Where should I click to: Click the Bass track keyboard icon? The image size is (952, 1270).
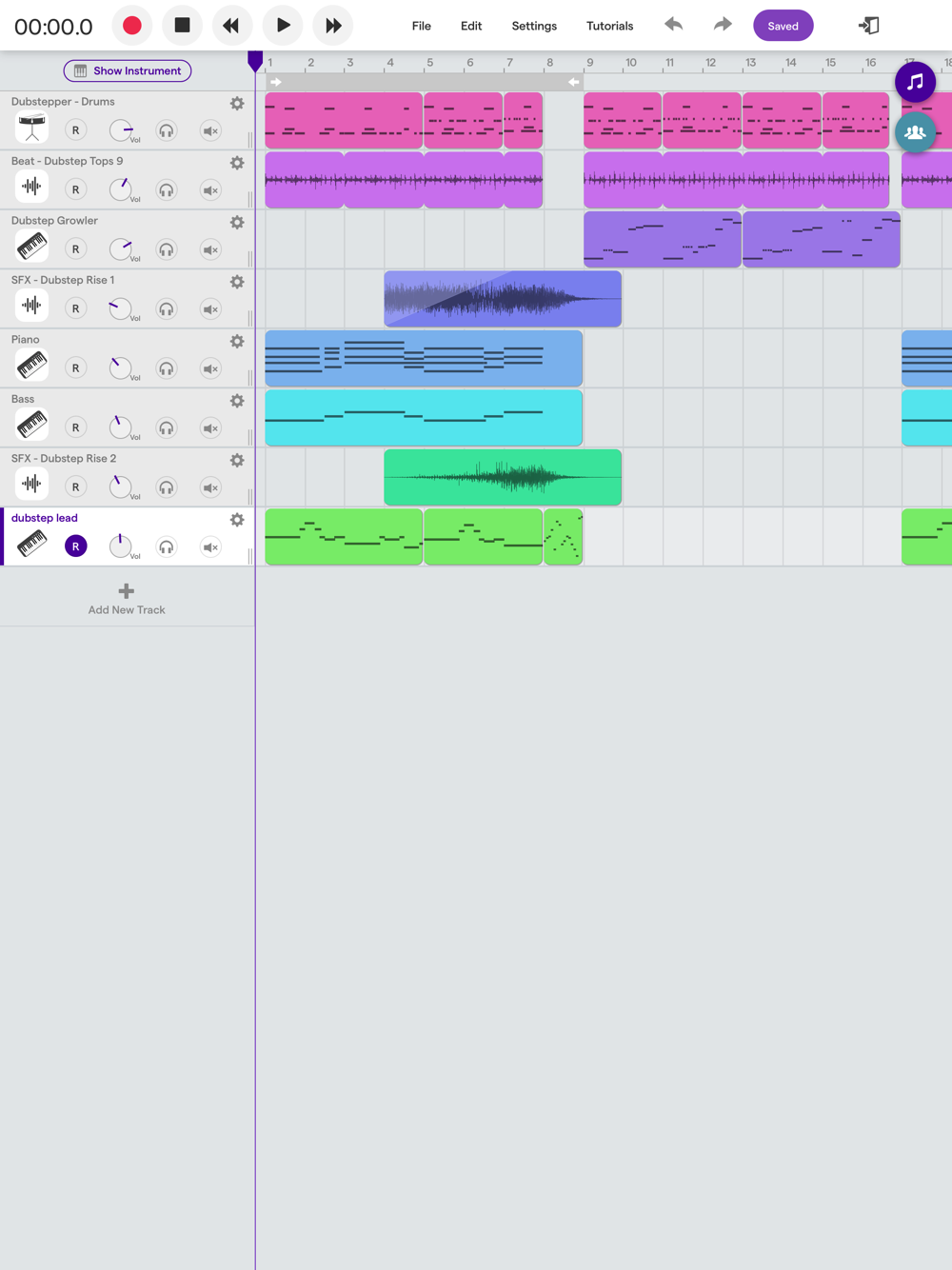(x=31, y=425)
